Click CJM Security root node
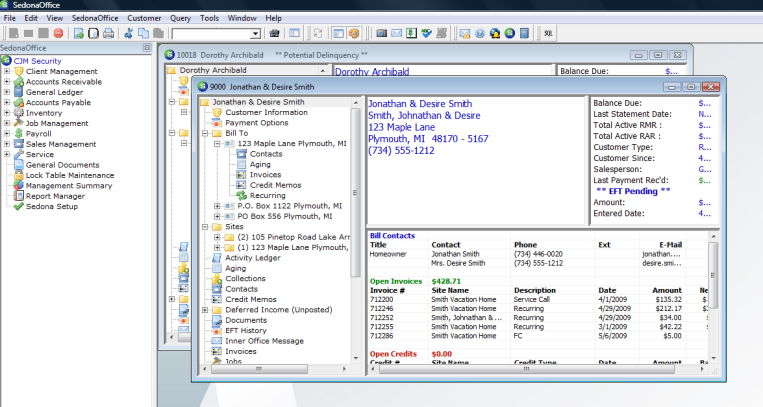 [37, 61]
